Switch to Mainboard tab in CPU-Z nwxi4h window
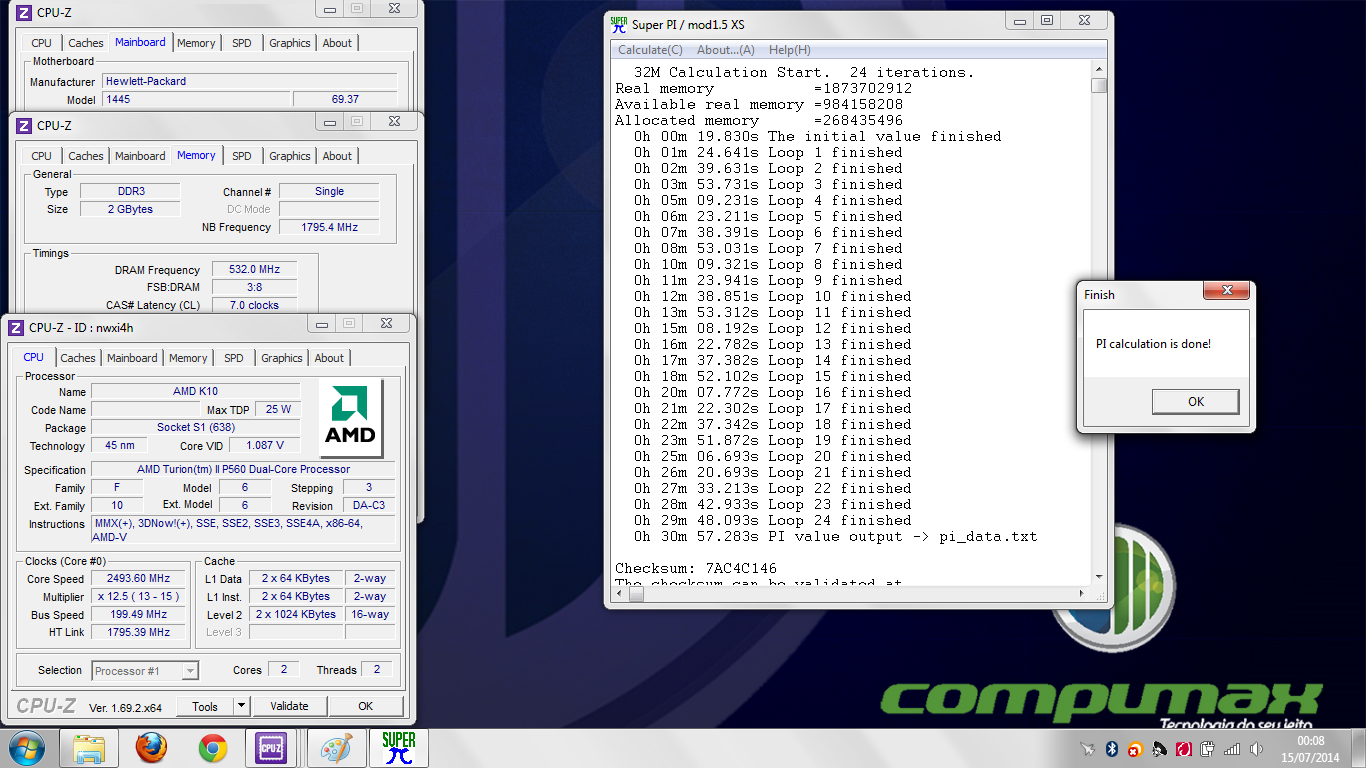This screenshot has width=1366, height=768. 132,358
